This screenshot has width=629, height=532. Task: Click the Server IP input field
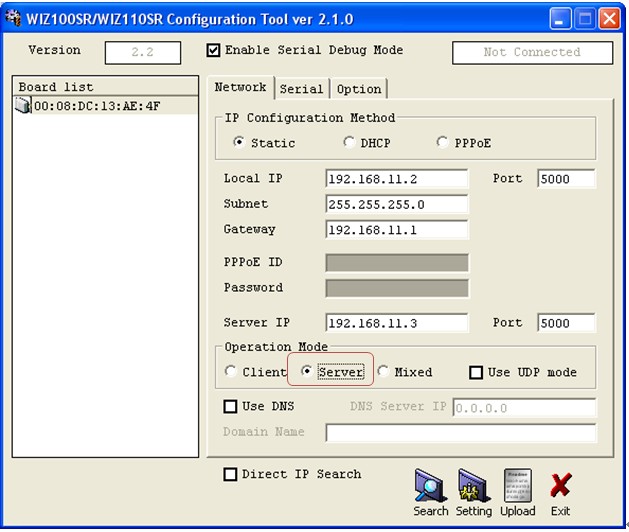[397, 323]
